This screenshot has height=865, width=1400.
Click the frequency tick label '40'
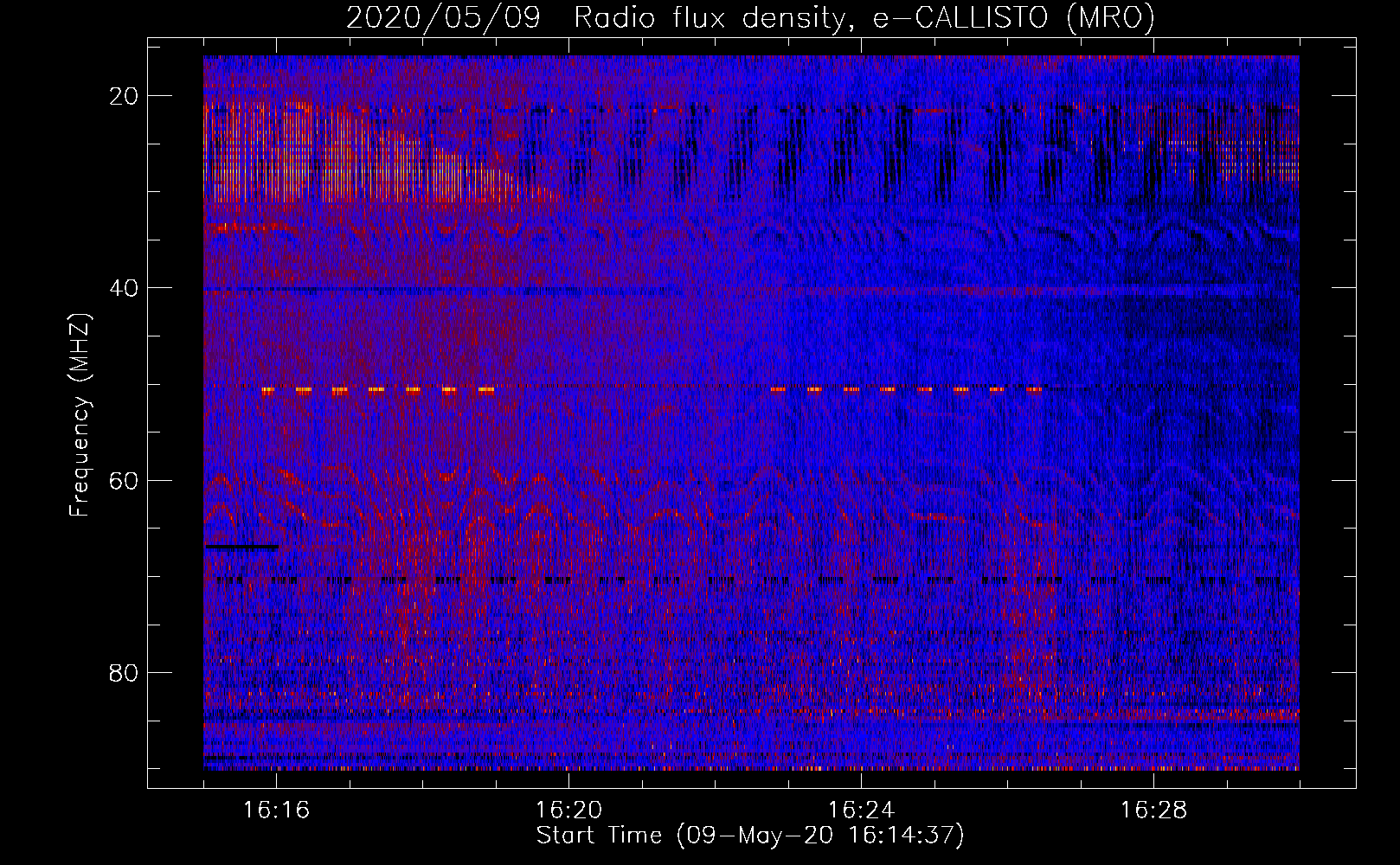point(125,288)
